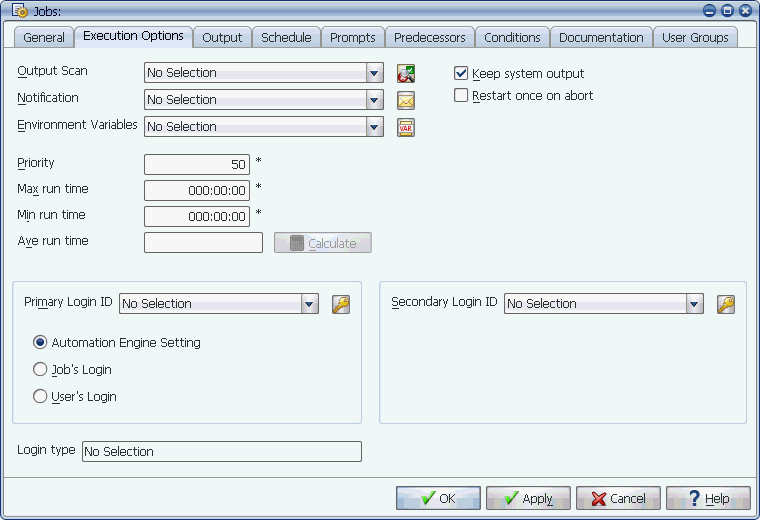Click the Calculate button
This screenshot has height=520, width=760.
323,243
